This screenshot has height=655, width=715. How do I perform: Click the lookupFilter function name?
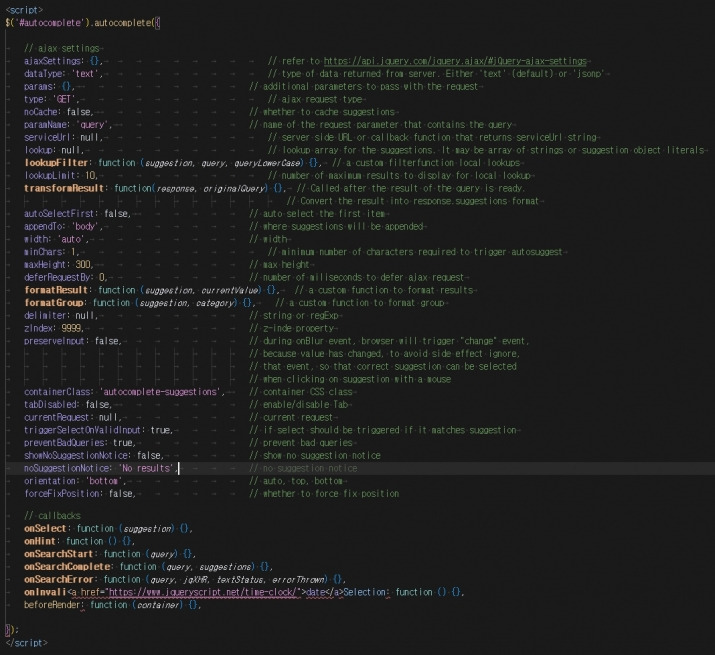click(x=56, y=163)
